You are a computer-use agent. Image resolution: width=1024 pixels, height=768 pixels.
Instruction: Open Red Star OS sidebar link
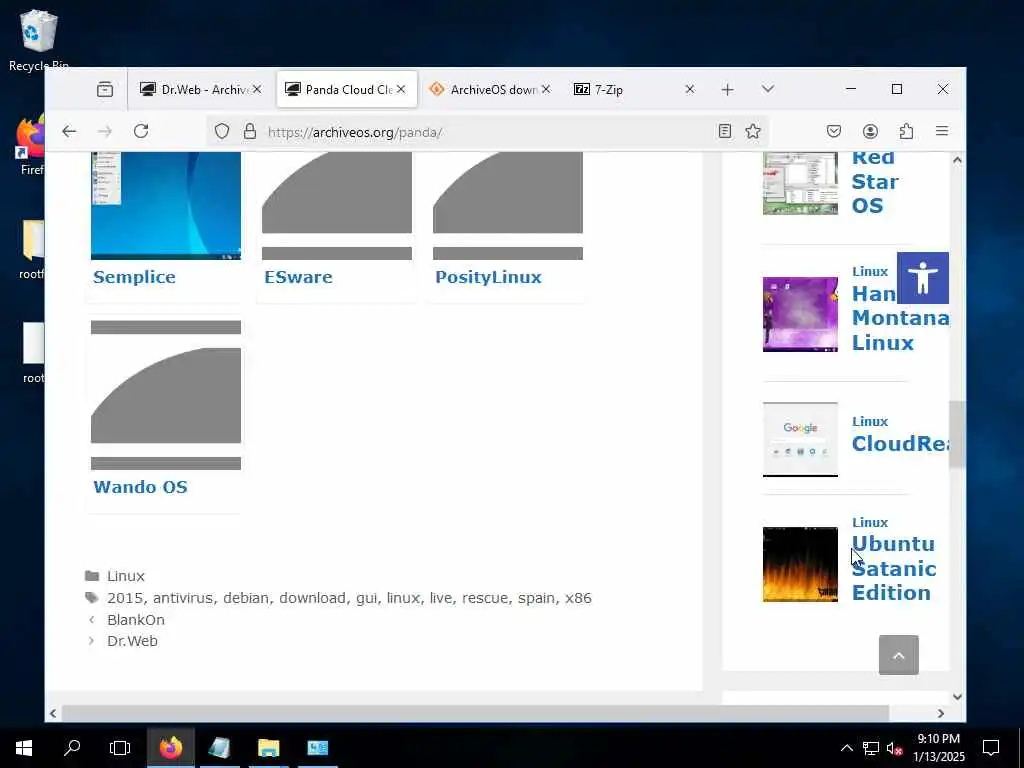(x=875, y=182)
